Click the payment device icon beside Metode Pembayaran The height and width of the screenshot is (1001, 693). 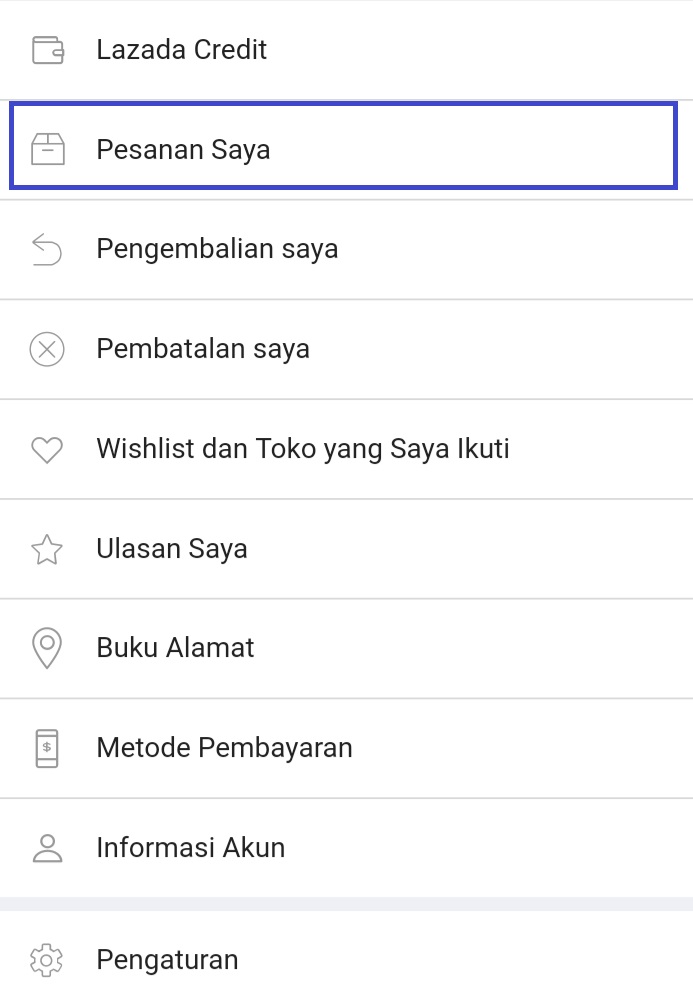click(48, 747)
